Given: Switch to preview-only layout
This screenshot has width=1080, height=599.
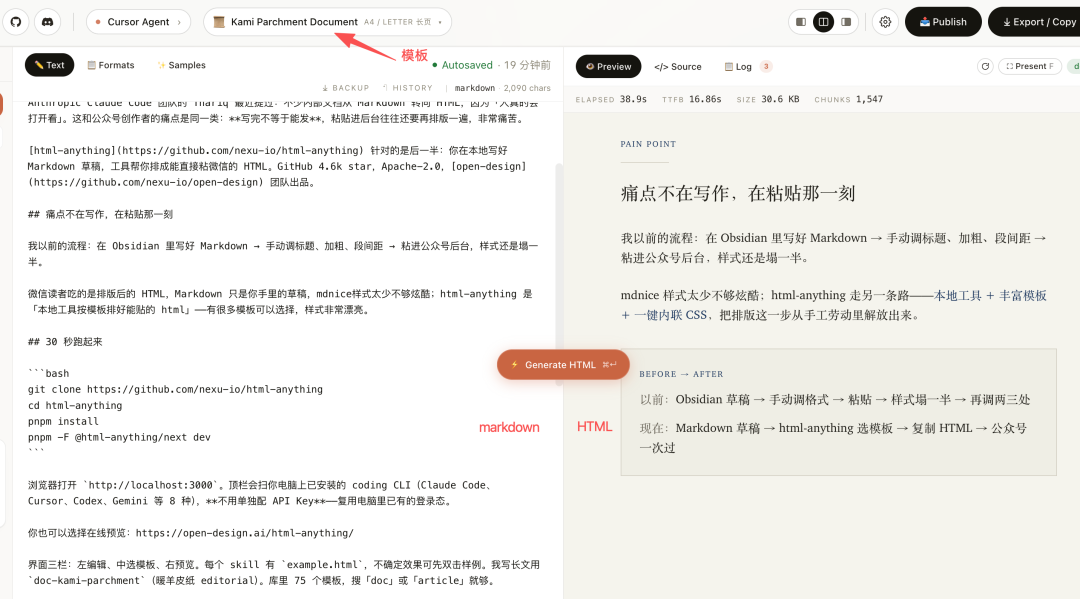Looking at the screenshot, I should pyautogui.click(x=846, y=22).
